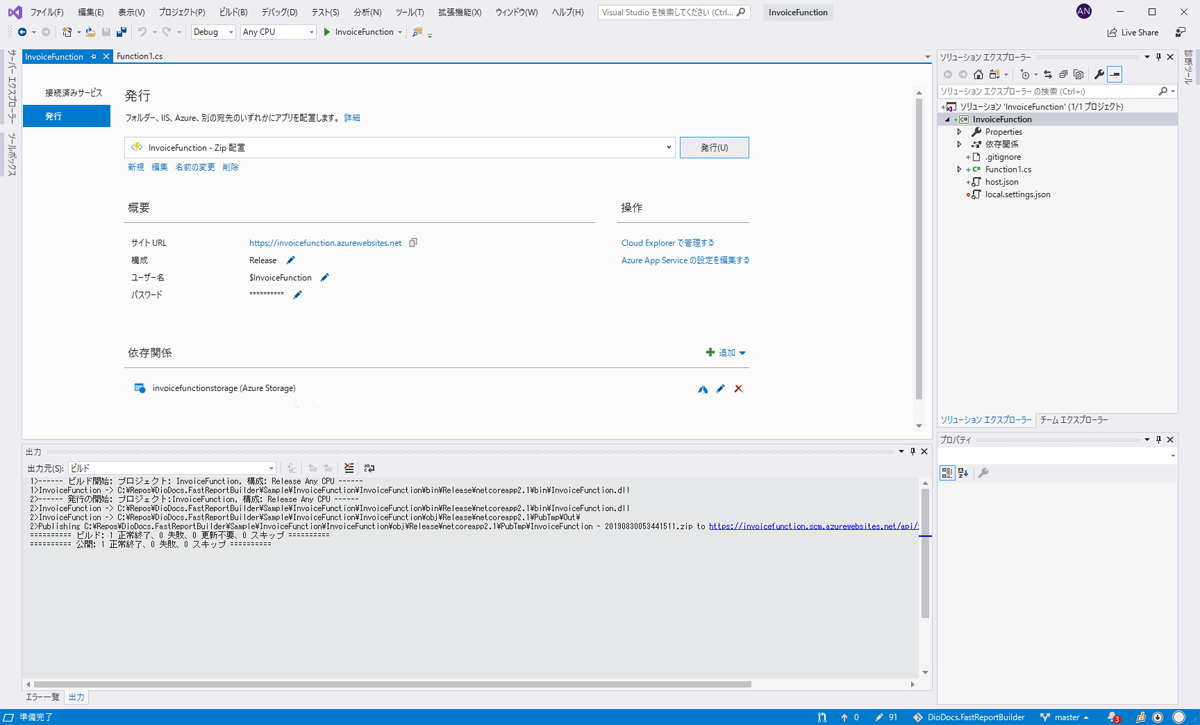
Task: Click Show All Files icon in Solution Explorer
Action: 1078,75
